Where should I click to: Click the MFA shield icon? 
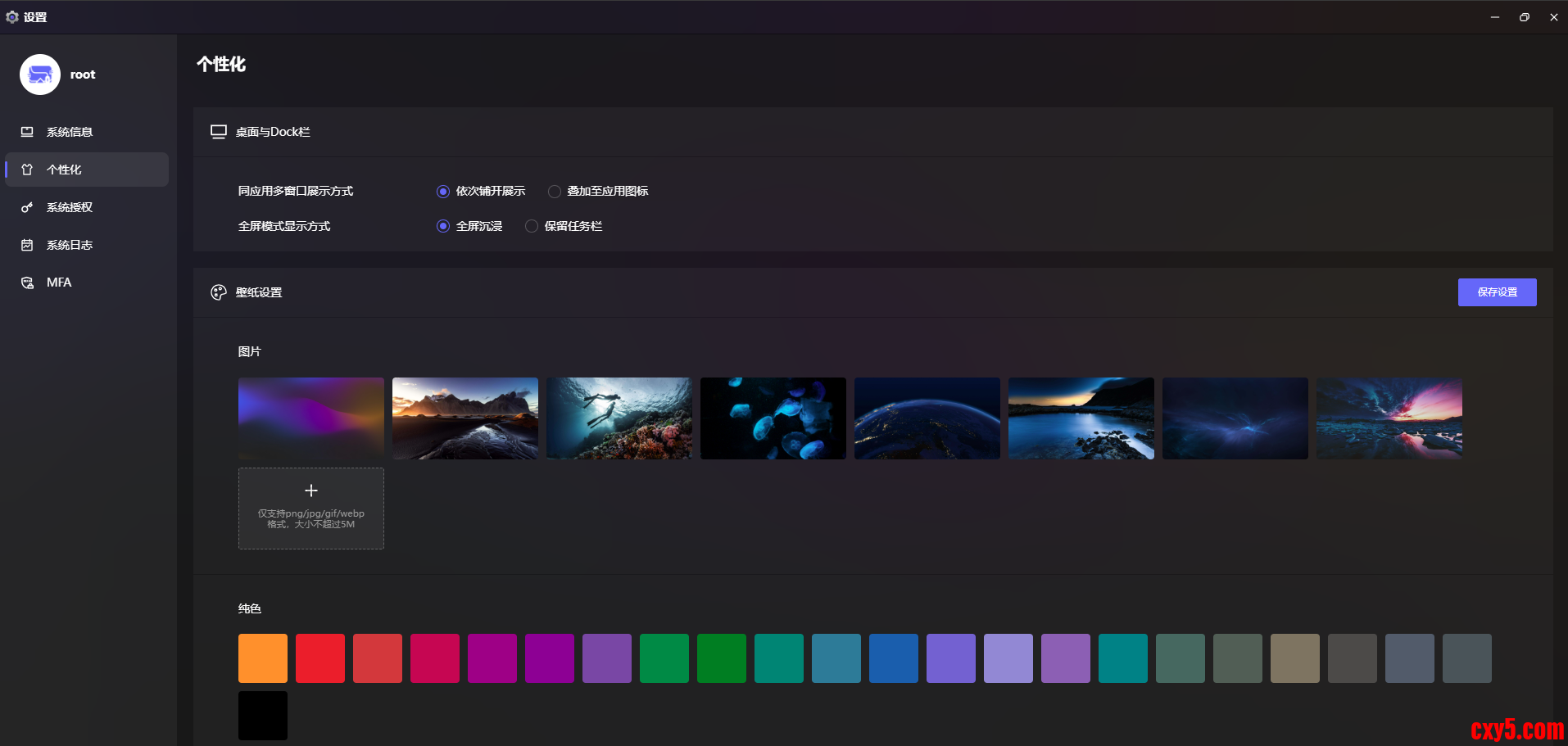tap(27, 283)
